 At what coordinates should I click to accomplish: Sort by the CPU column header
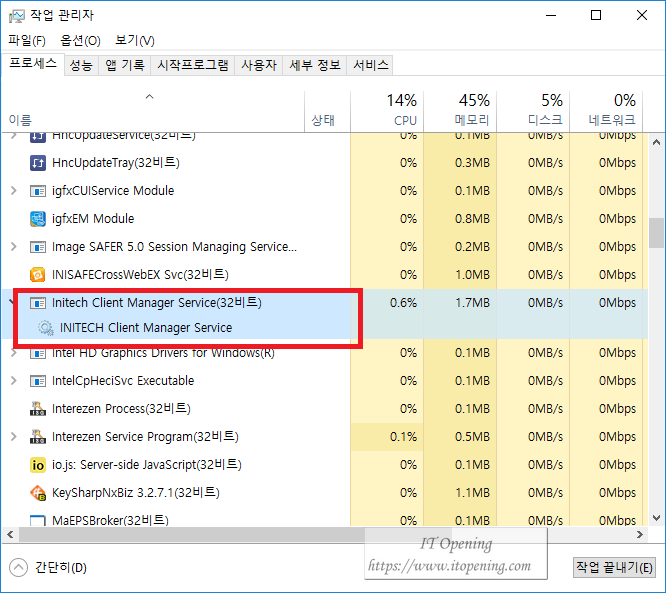pyautogui.click(x=387, y=111)
